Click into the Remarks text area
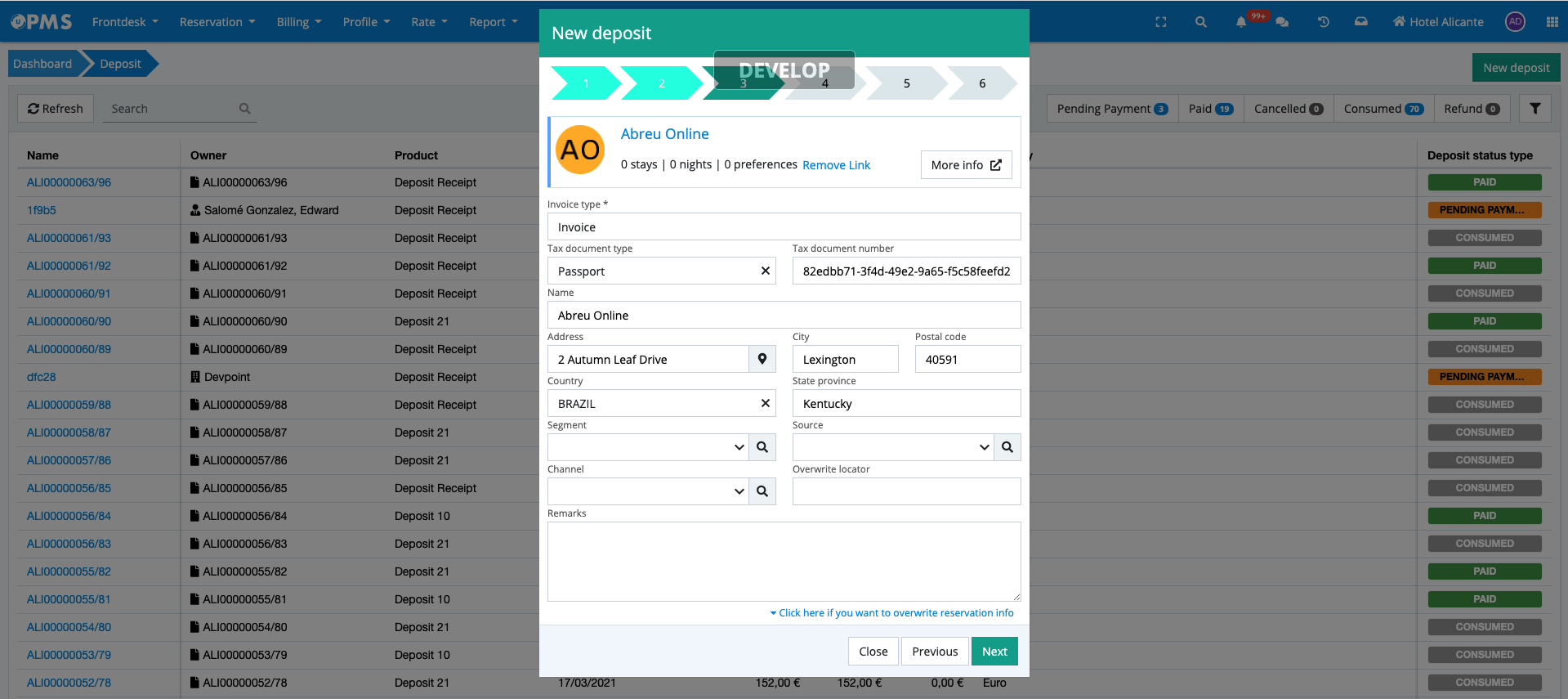 tap(784, 562)
